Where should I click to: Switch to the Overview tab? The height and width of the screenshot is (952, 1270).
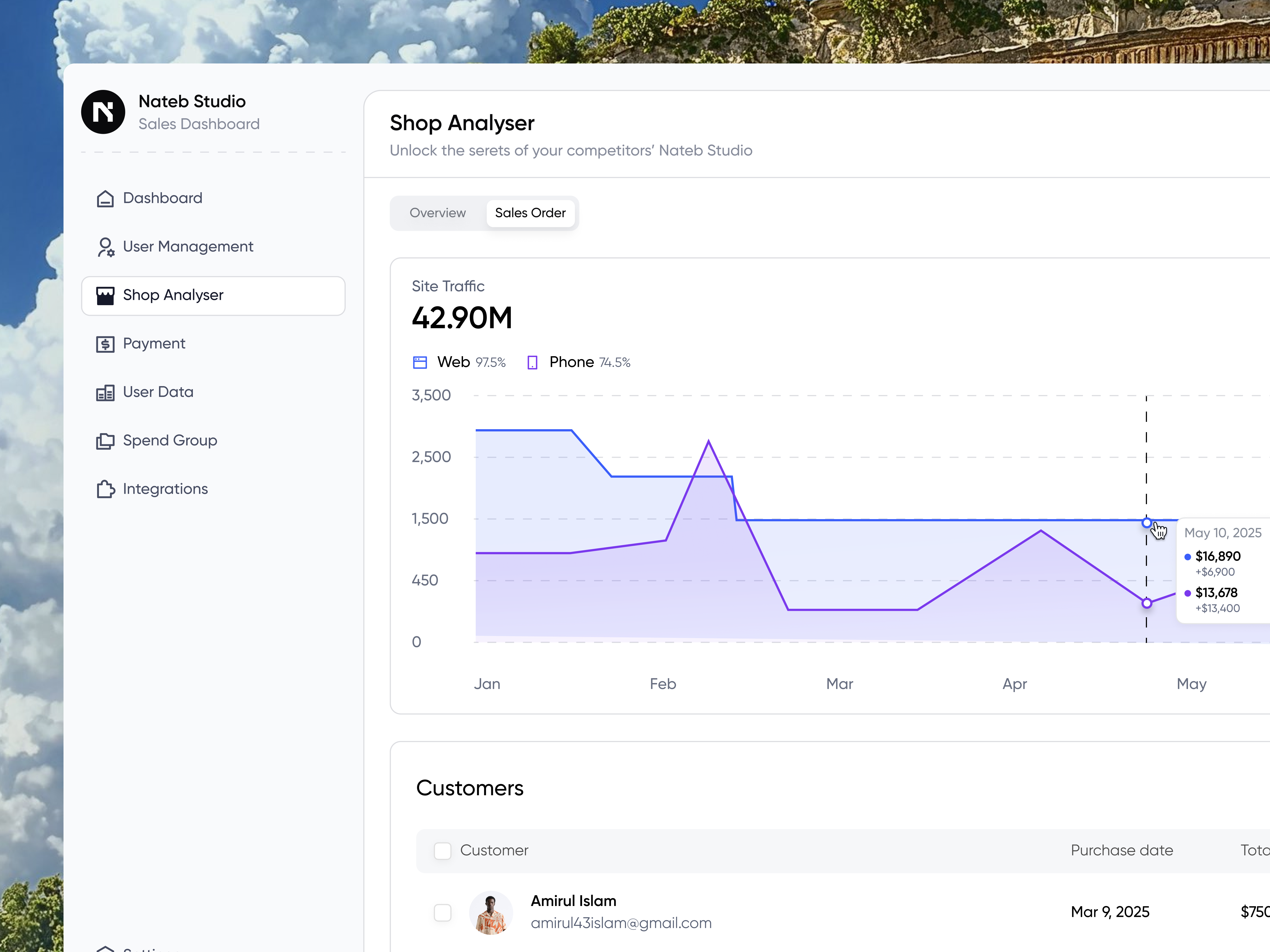[438, 213]
